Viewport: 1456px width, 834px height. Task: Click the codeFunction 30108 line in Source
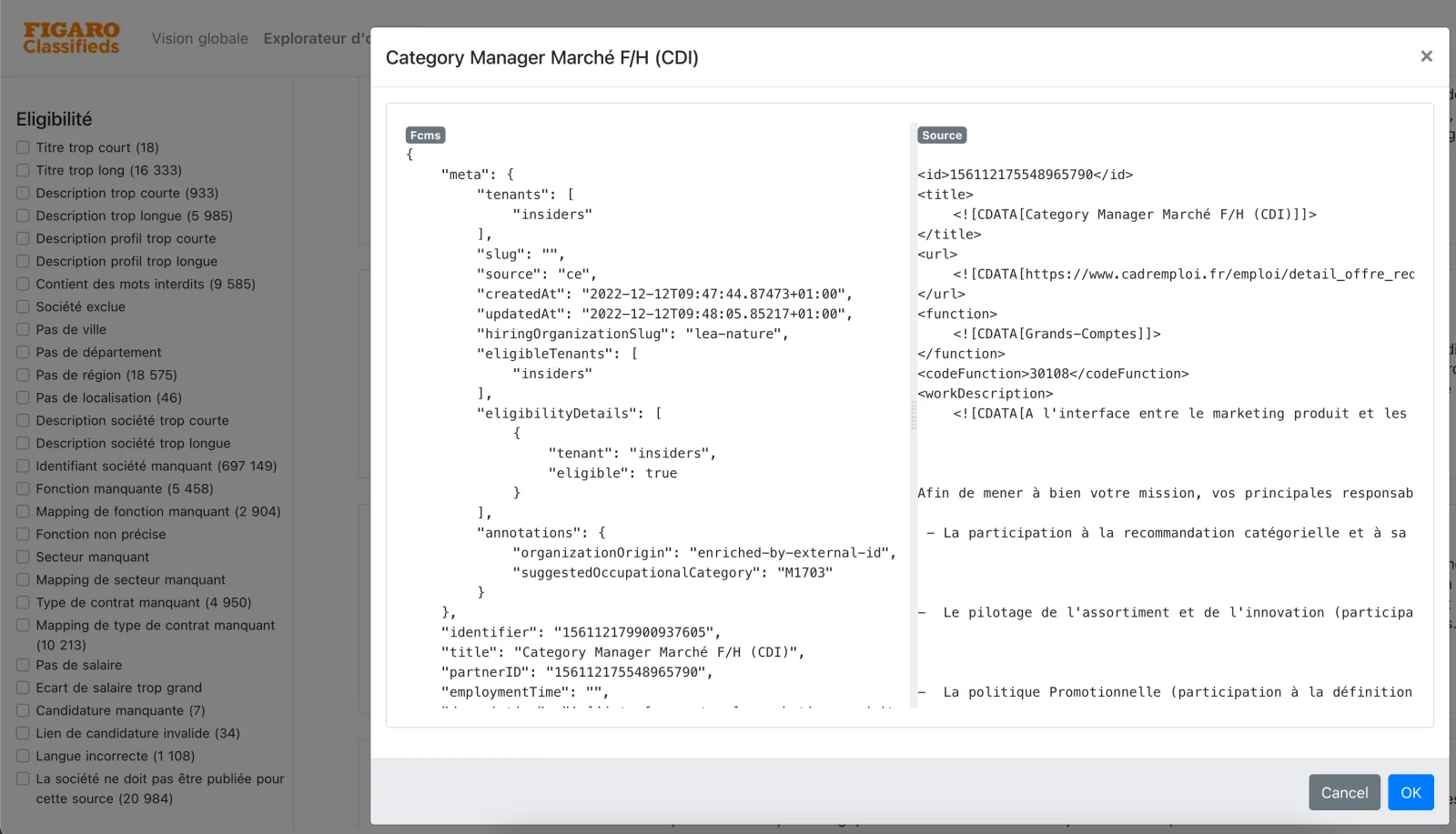(x=1053, y=374)
